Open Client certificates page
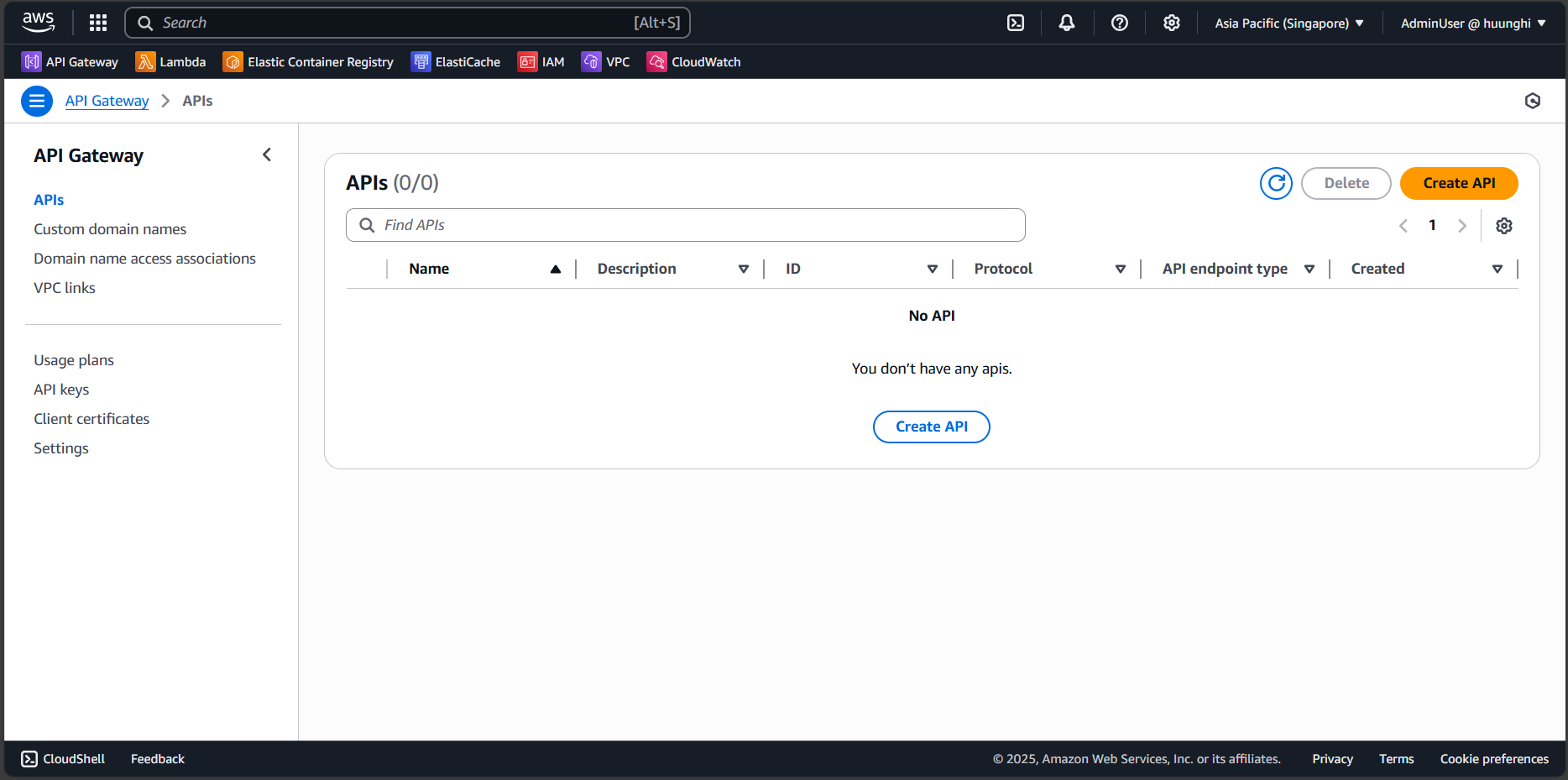This screenshot has width=1568, height=780. [91, 419]
